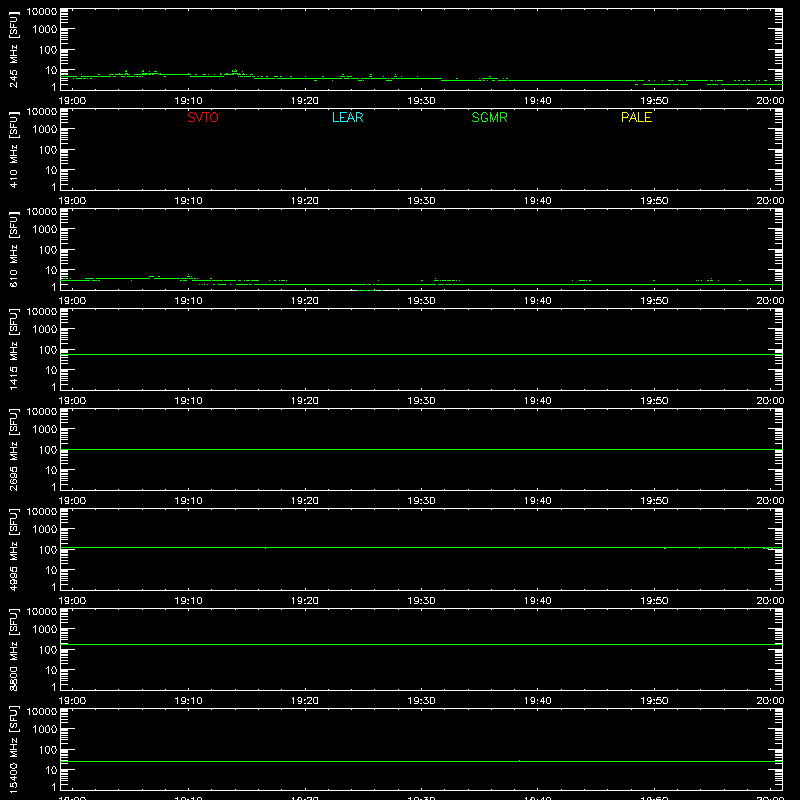Click the 19:00 tick under the 4995 MHz plot
800x800 pixels.
72,601
